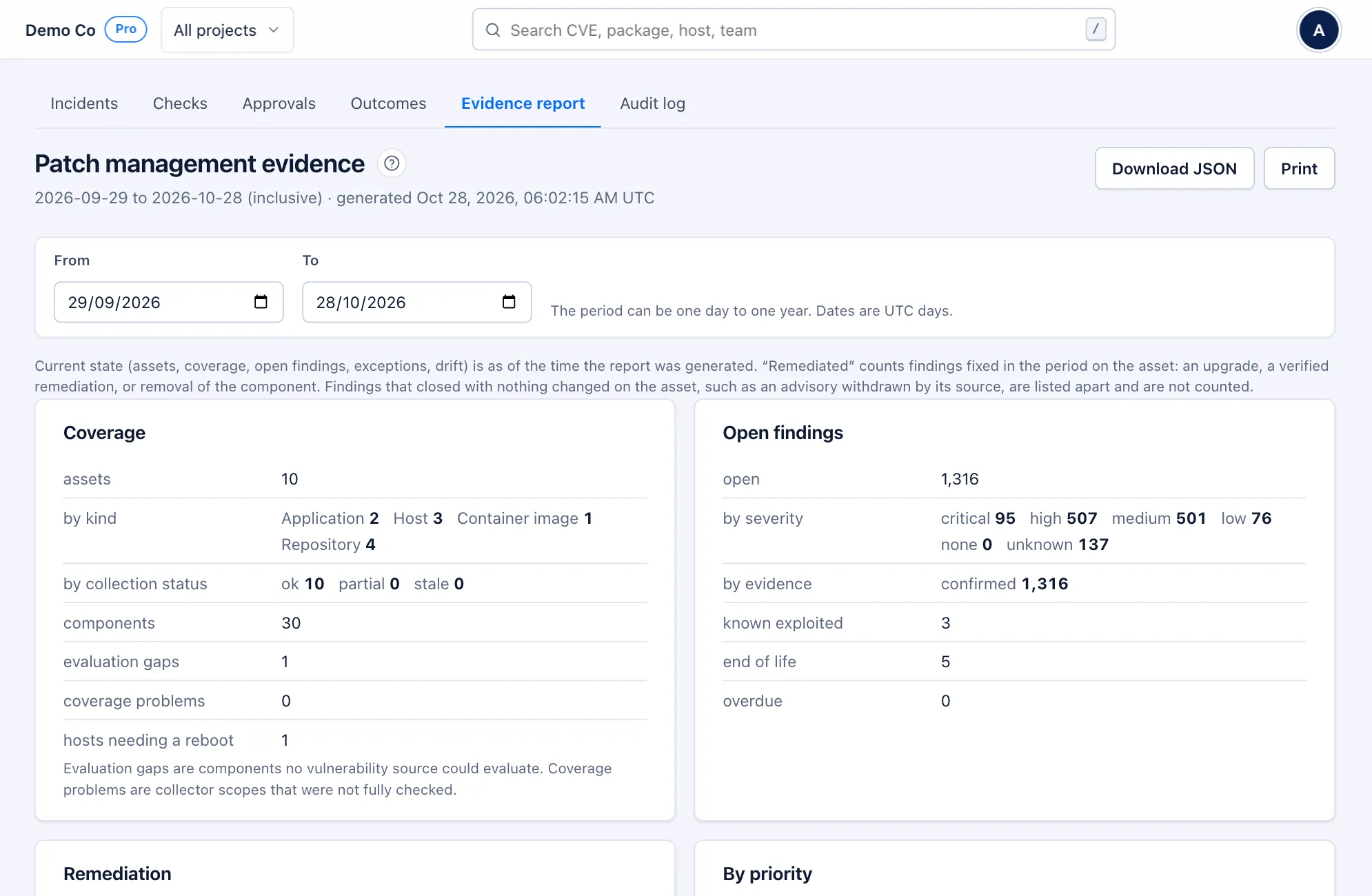Click the 'end of life' row label
1372x896 pixels.
(759, 662)
